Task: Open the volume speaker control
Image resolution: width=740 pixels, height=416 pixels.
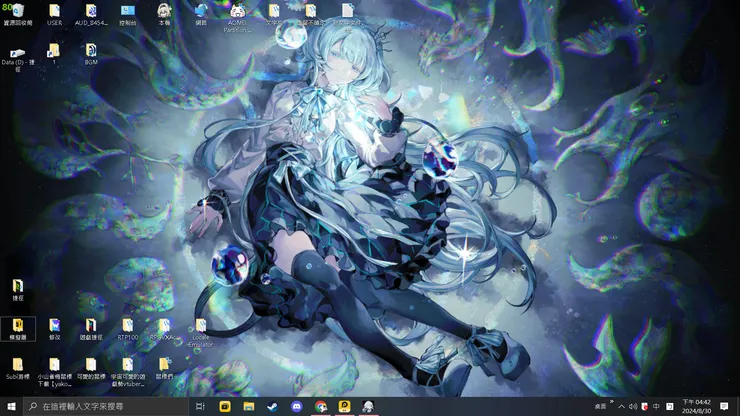Action: tap(633, 407)
